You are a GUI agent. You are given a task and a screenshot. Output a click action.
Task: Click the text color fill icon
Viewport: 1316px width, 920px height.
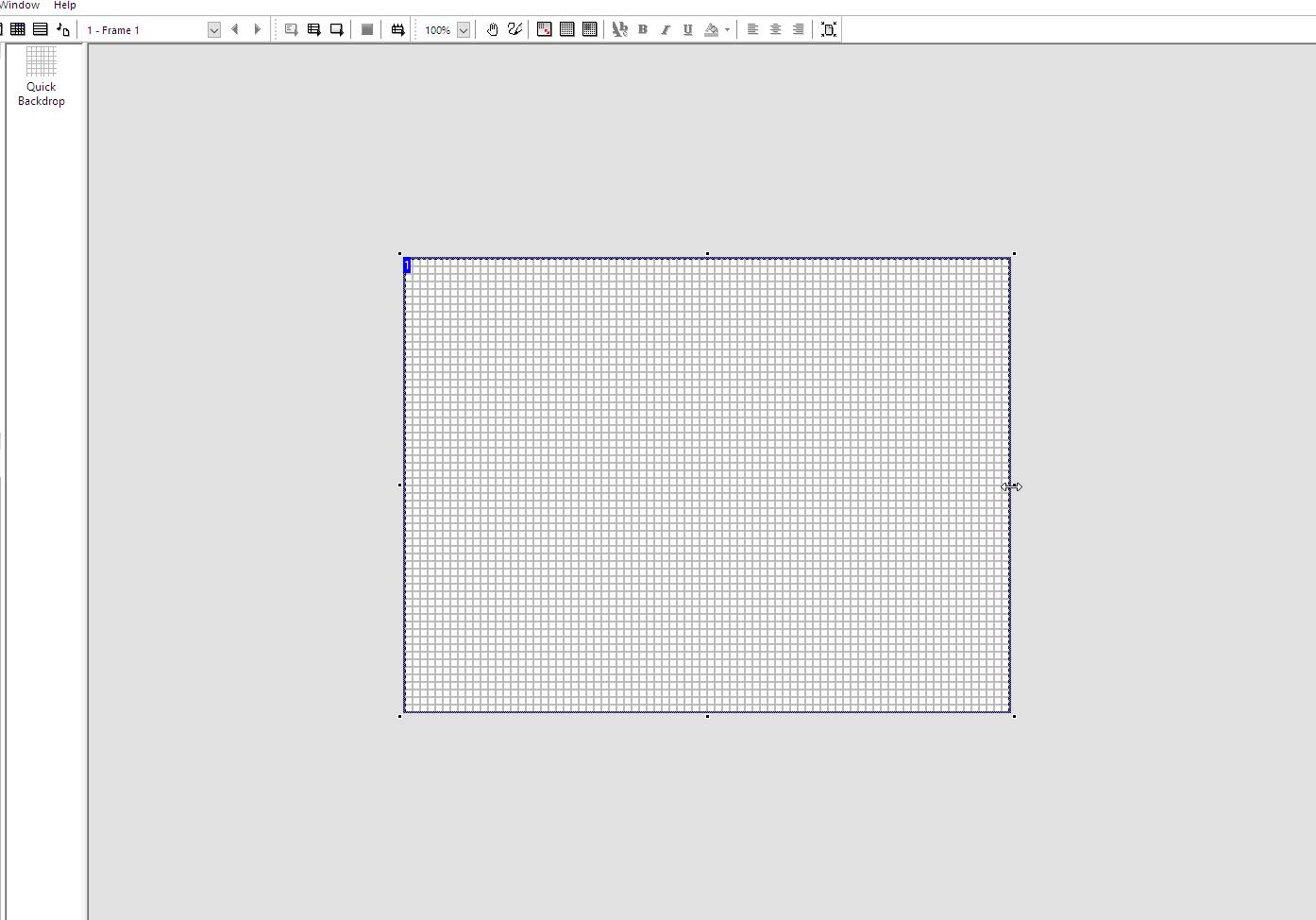[x=712, y=29]
